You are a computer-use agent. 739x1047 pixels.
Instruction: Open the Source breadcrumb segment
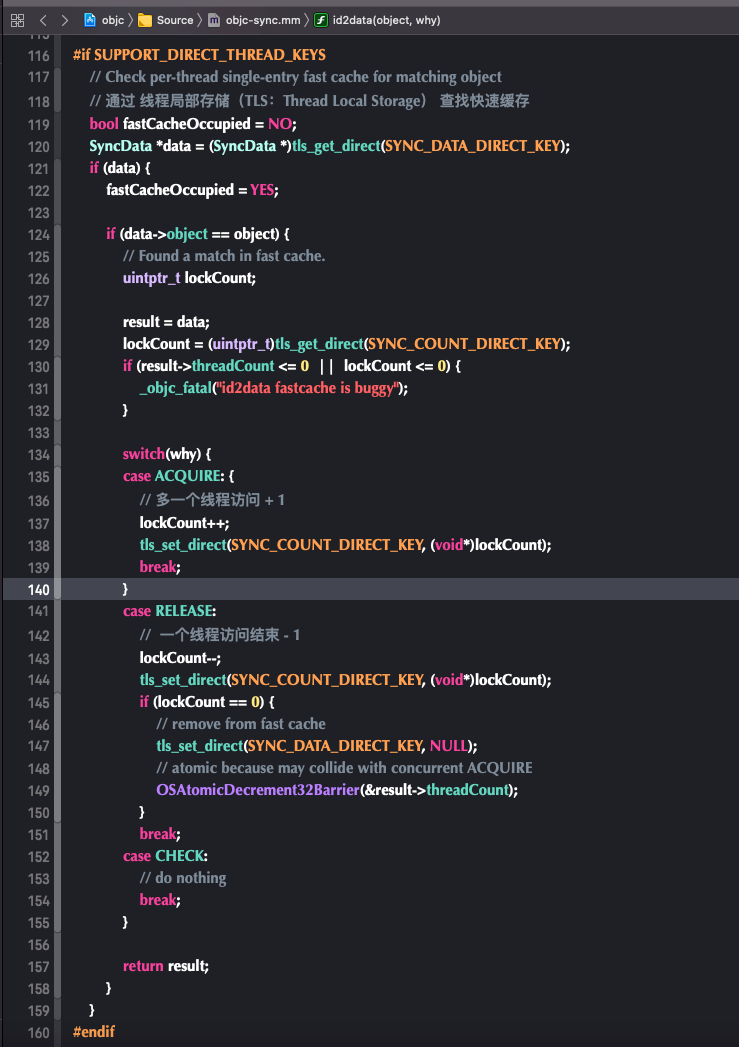[175, 20]
